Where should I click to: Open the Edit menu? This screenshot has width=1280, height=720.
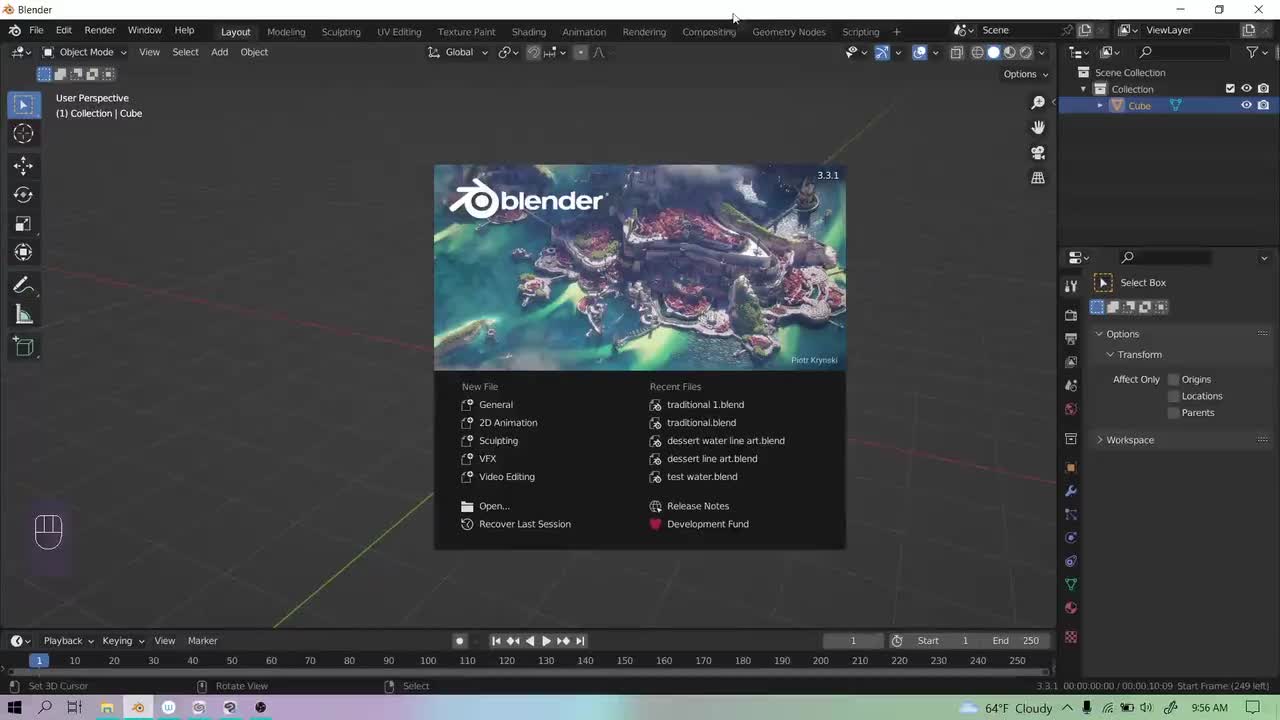coord(64,31)
